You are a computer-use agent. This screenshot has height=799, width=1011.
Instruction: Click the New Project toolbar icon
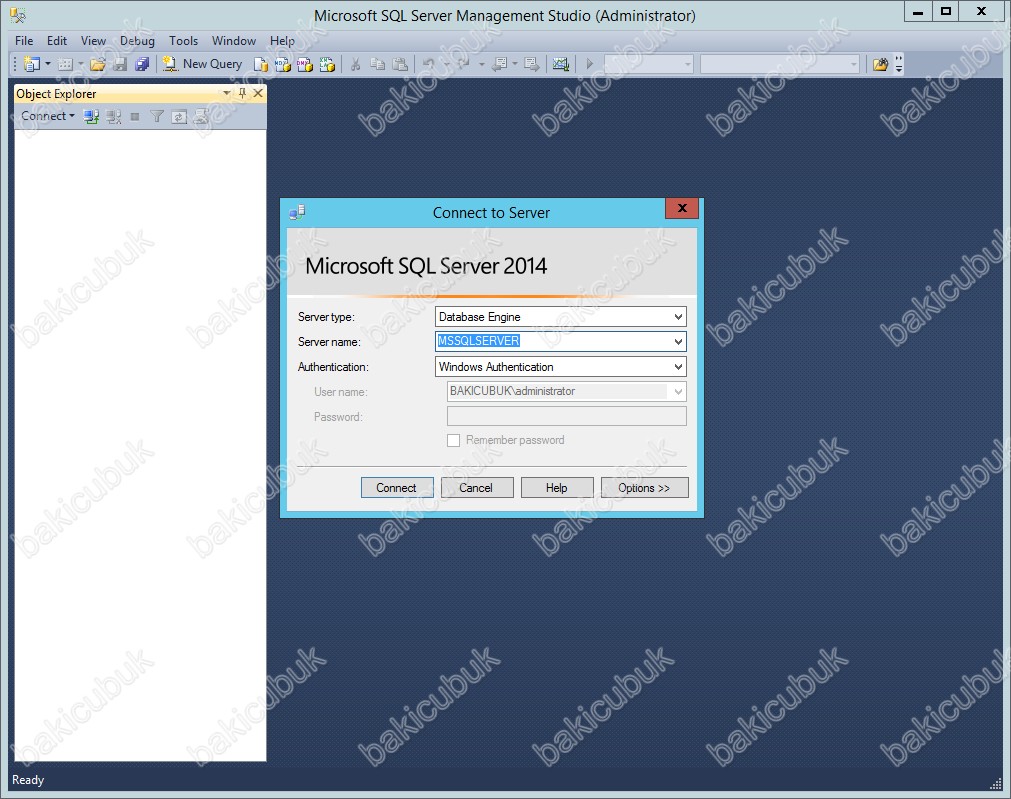(32, 64)
